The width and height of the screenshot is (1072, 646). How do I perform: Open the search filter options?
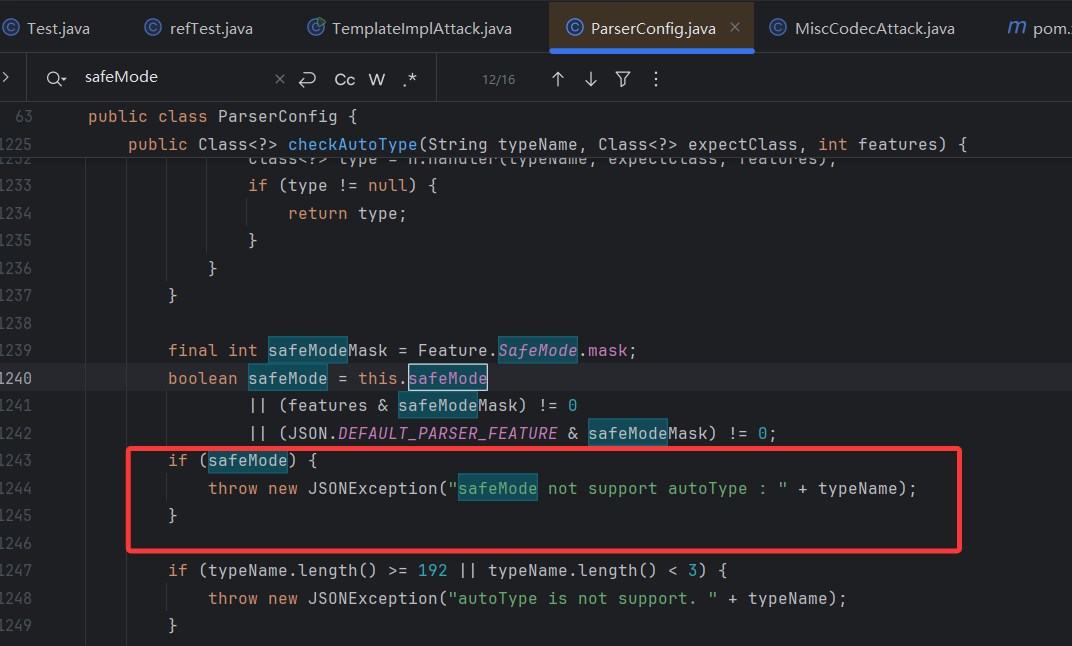(x=623, y=79)
